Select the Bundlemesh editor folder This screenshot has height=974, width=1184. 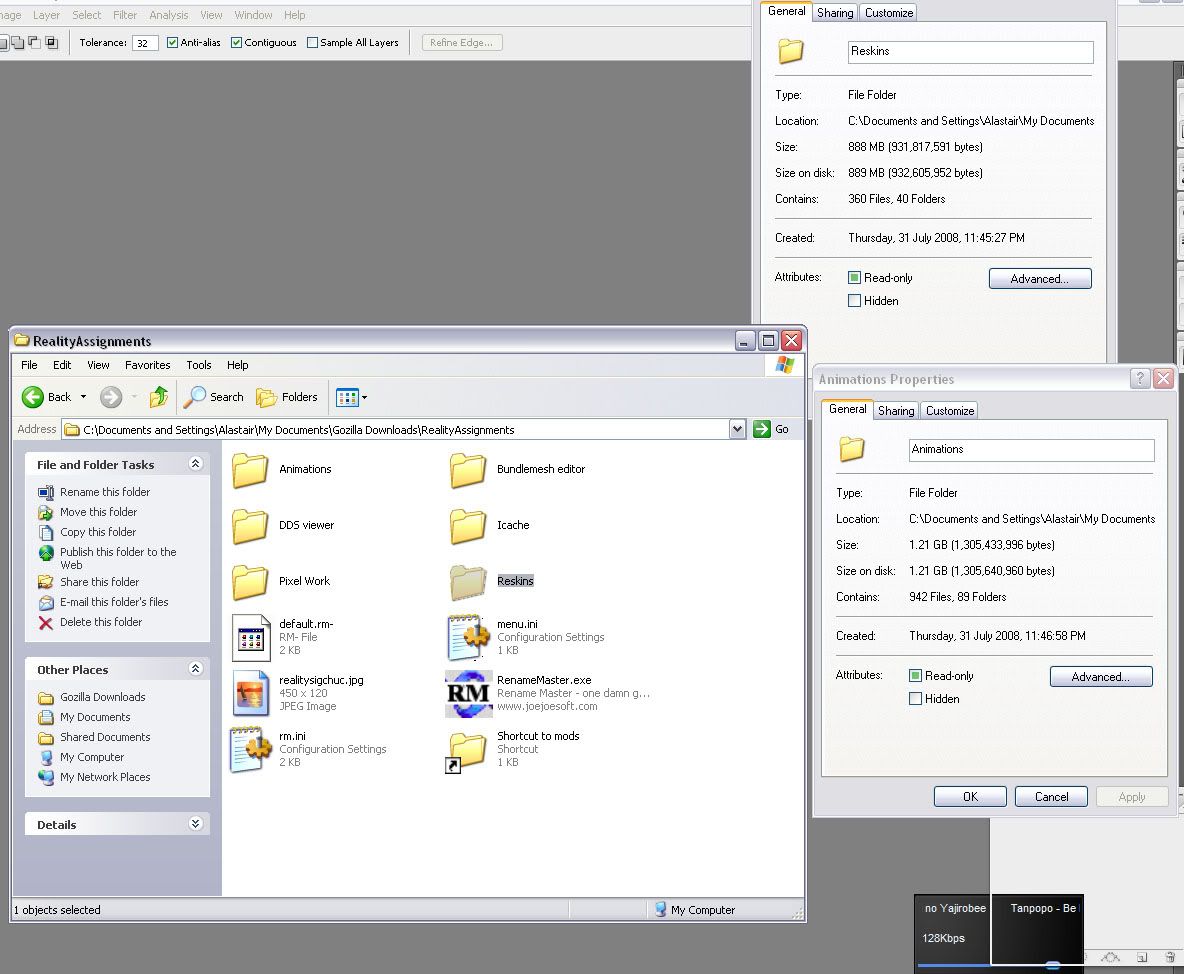pyautogui.click(x=468, y=470)
